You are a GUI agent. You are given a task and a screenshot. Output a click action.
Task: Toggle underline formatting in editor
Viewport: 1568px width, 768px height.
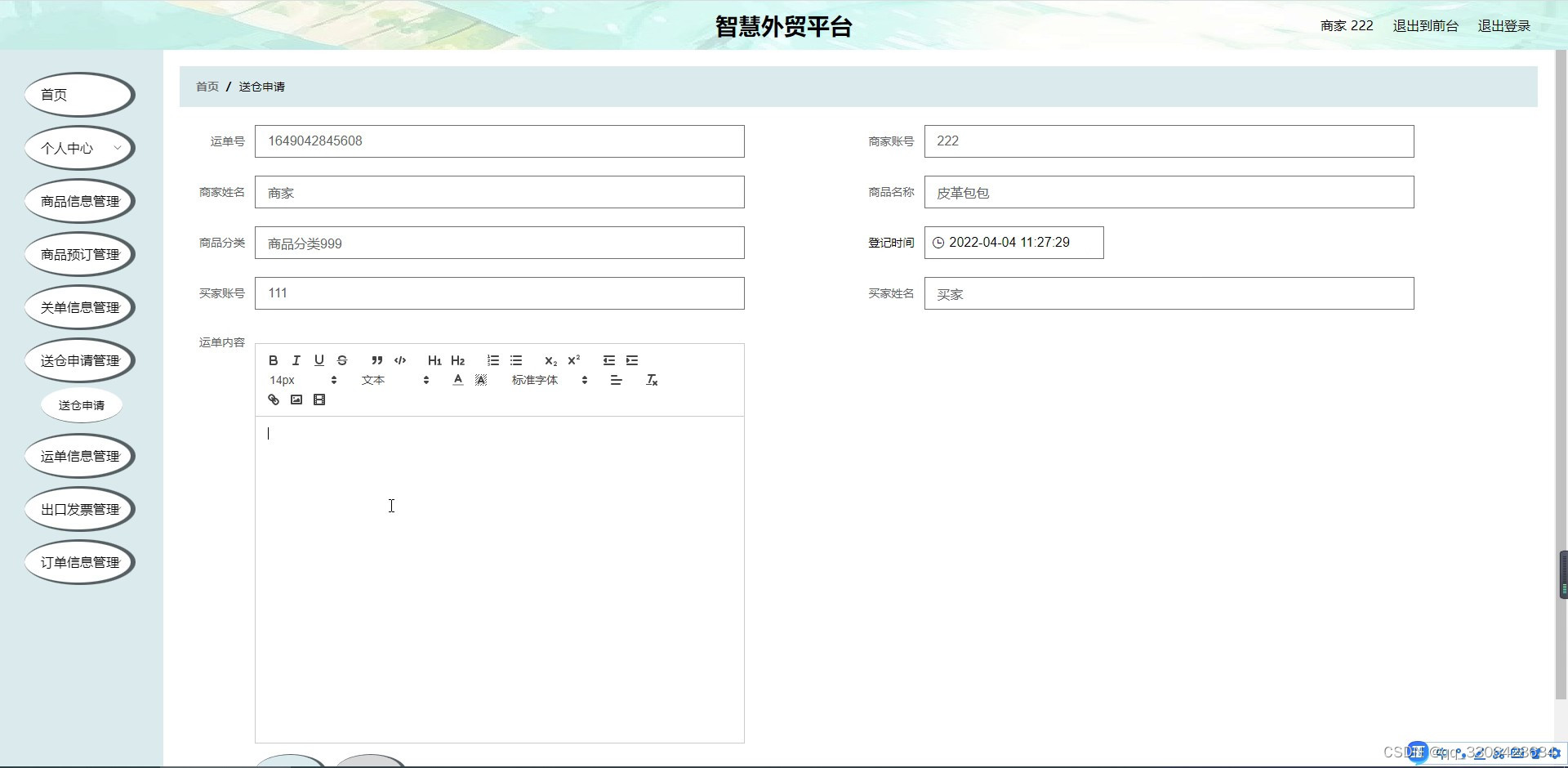tap(319, 360)
